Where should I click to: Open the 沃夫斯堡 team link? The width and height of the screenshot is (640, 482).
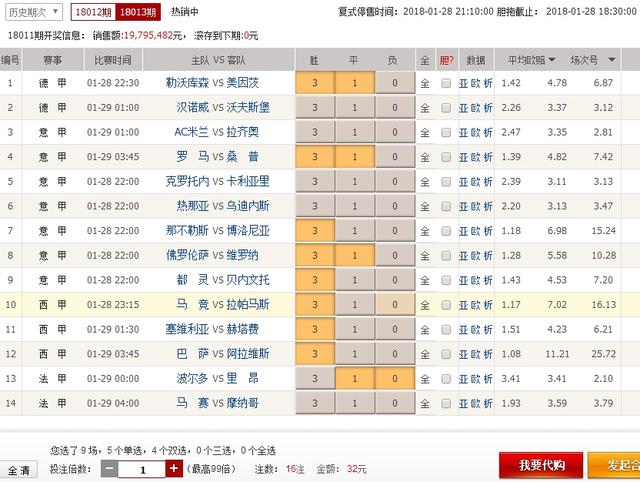click(x=248, y=108)
